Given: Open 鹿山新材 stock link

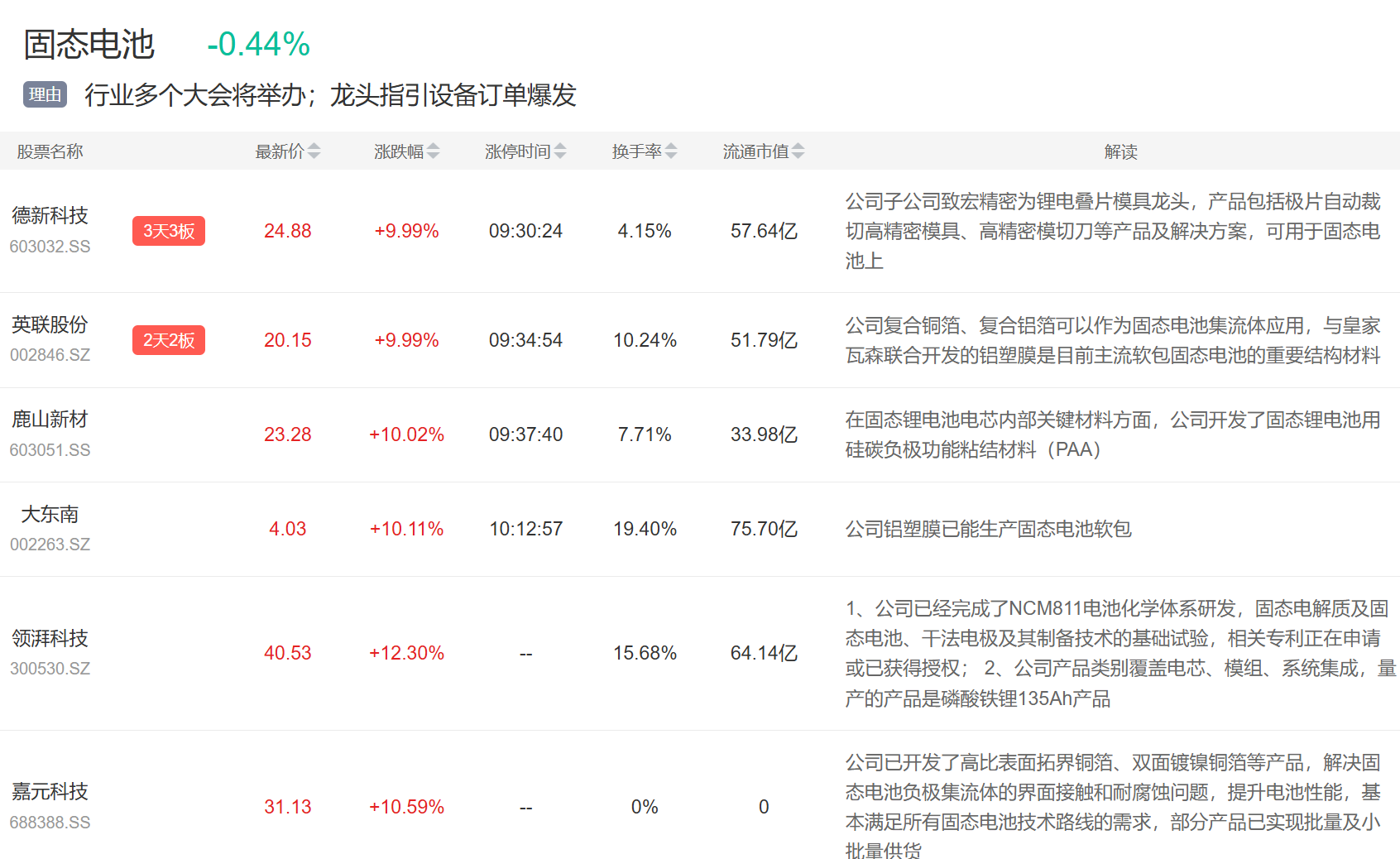Looking at the screenshot, I should [x=50, y=420].
